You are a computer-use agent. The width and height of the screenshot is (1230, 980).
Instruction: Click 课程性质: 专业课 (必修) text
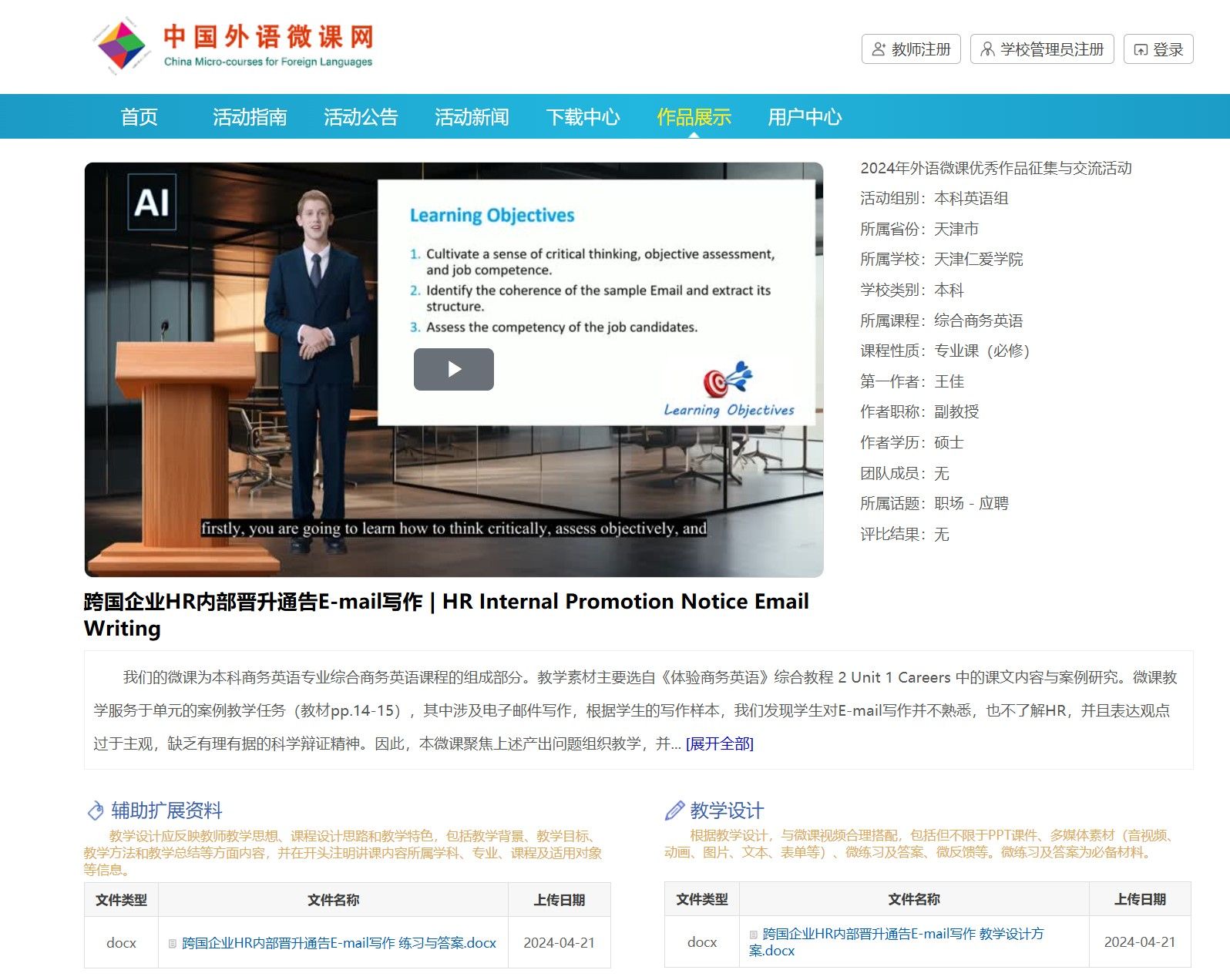[945, 351]
